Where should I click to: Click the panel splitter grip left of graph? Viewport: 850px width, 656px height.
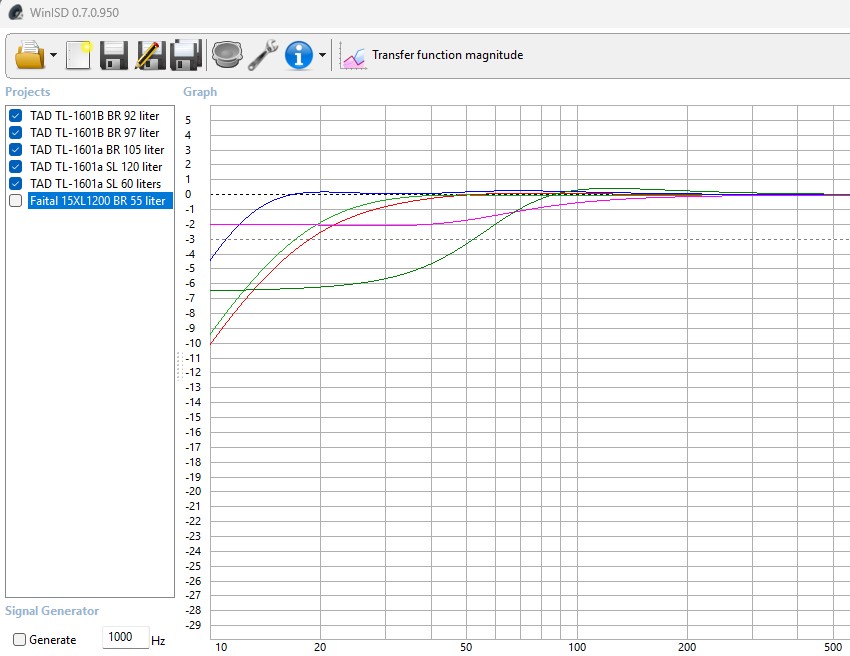click(179, 366)
